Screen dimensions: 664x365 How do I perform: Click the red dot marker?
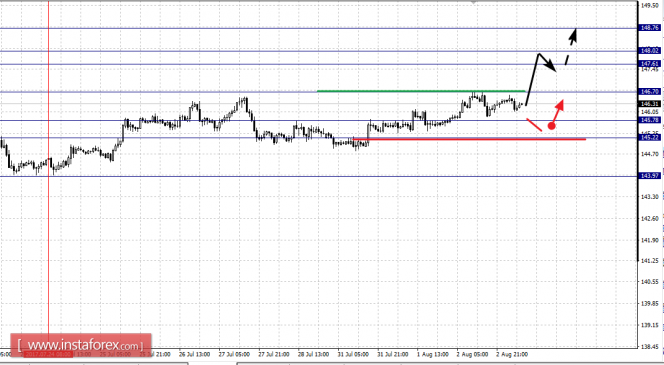pos(551,126)
